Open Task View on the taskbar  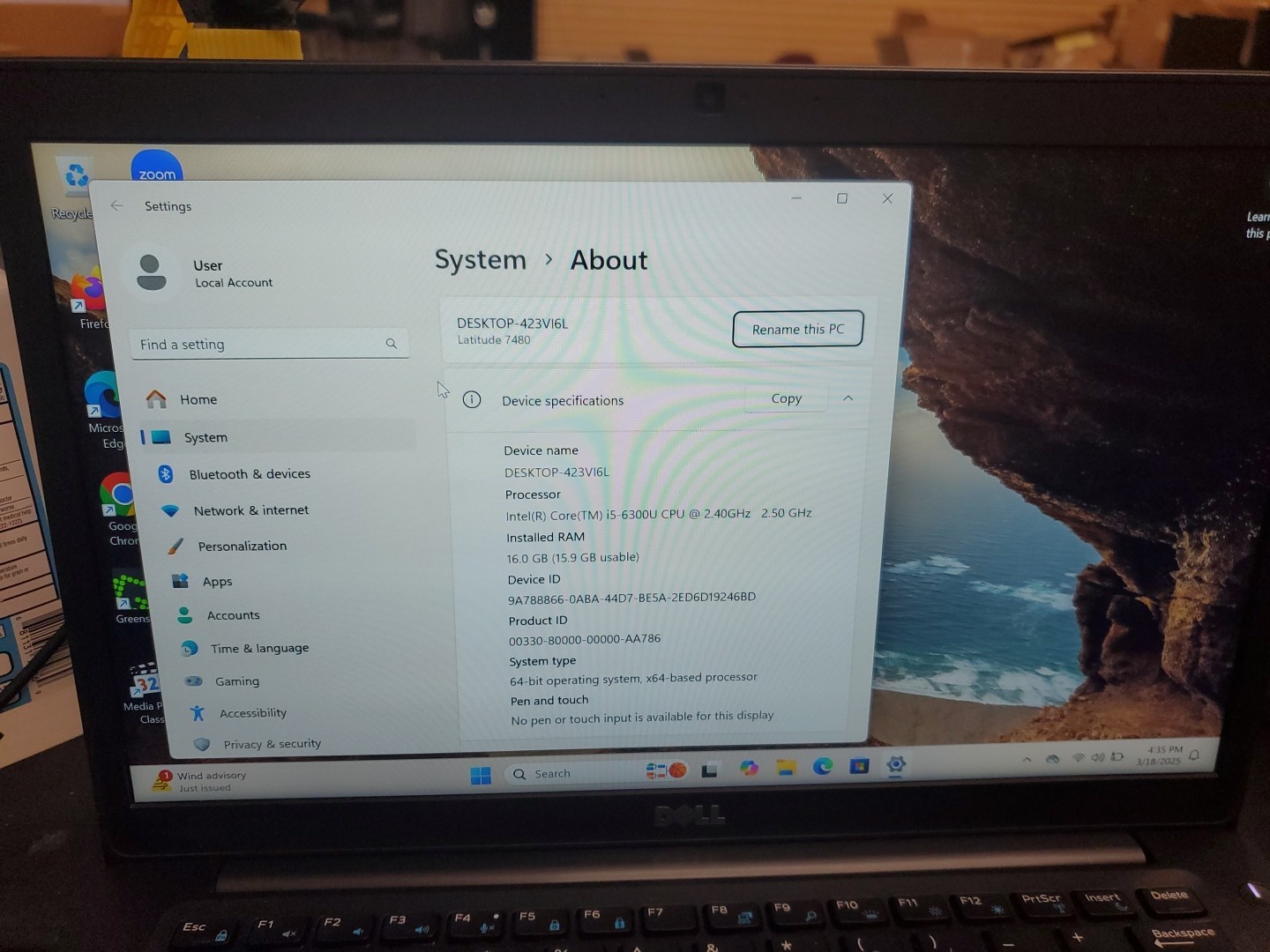[x=710, y=770]
